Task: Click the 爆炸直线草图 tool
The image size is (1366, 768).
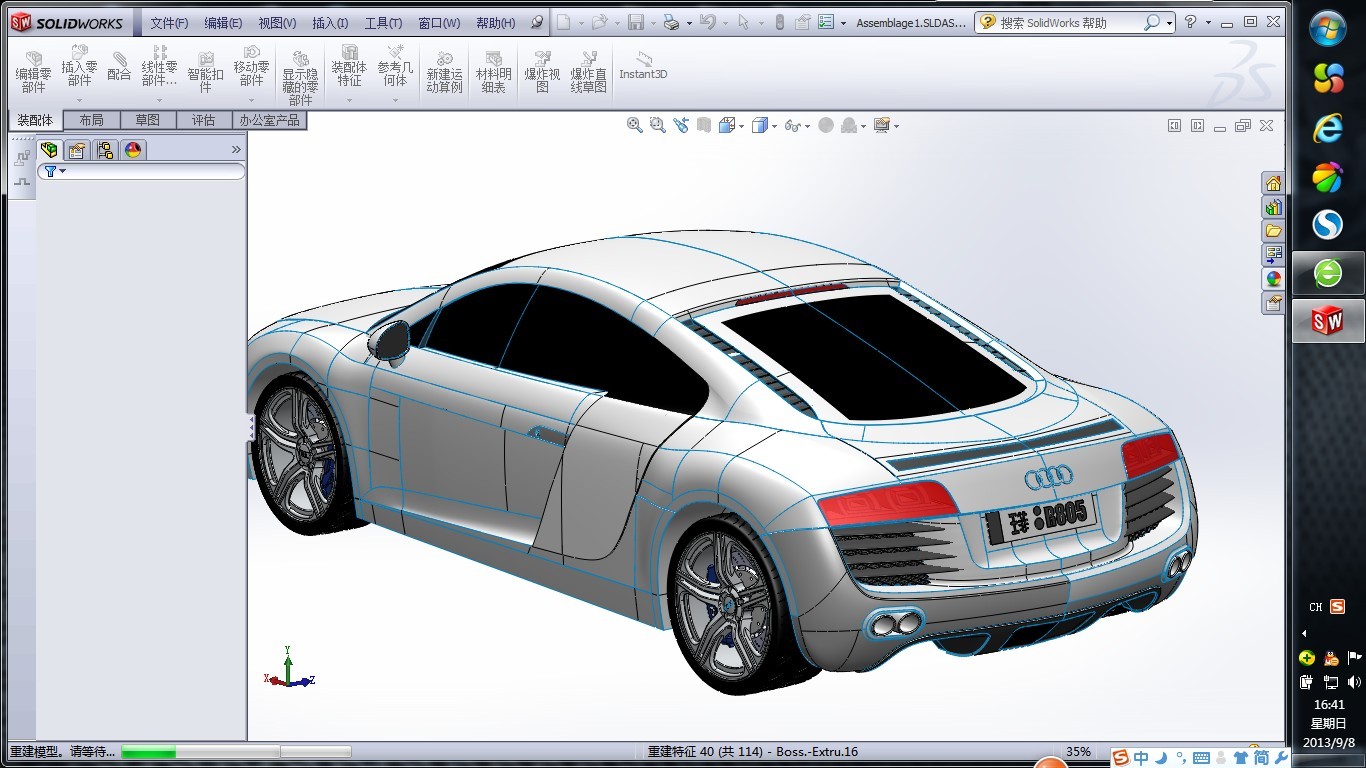Action: coord(588,73)
